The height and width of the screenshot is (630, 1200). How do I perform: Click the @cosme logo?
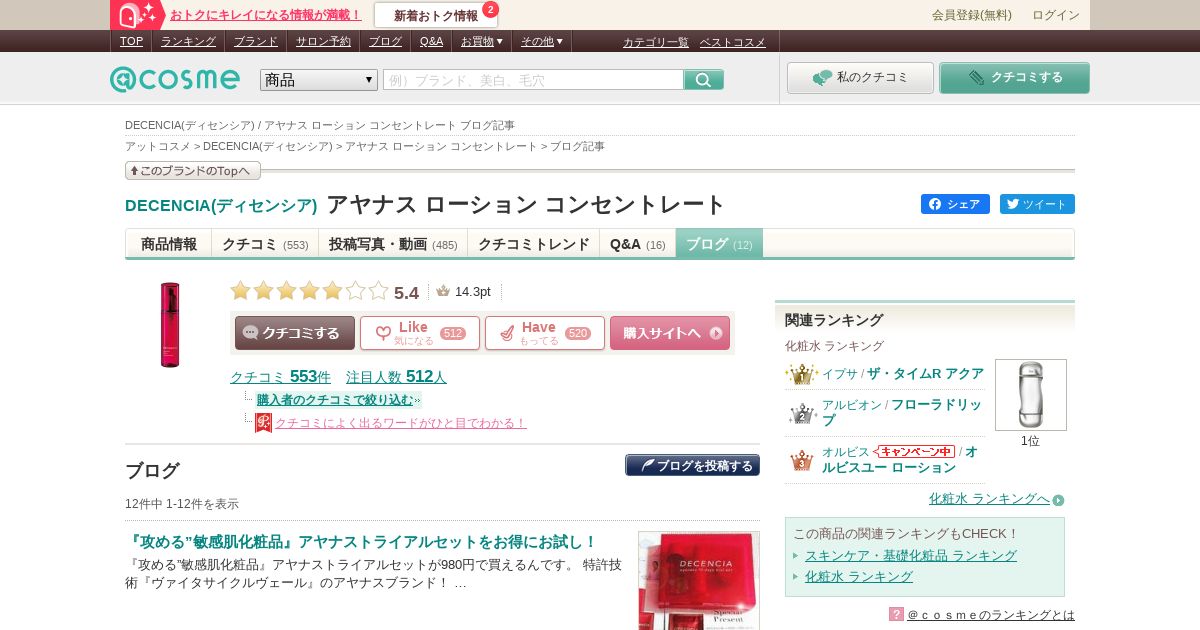point(175,79)
